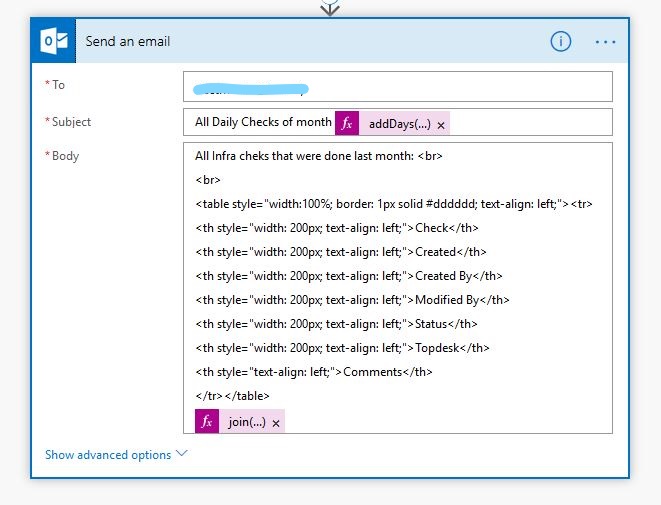Click the body line ending 'Topdesk</th>'

click(x=342, y=348)
